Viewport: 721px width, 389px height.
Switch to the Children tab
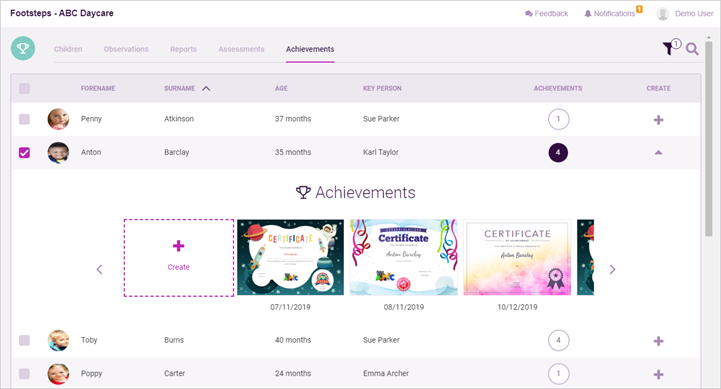68,49
